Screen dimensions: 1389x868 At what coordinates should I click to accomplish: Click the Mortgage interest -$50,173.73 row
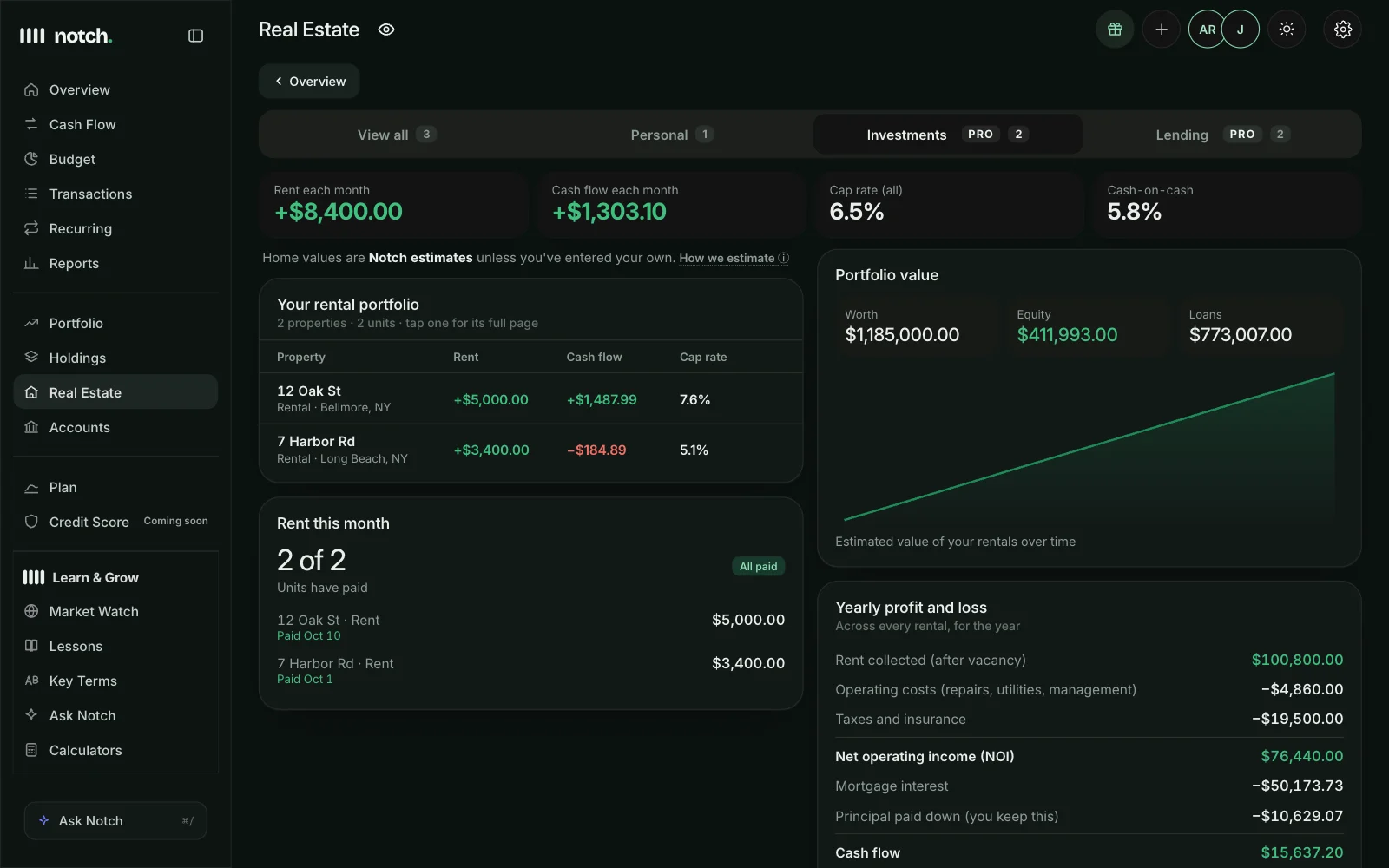point(1089,786)
